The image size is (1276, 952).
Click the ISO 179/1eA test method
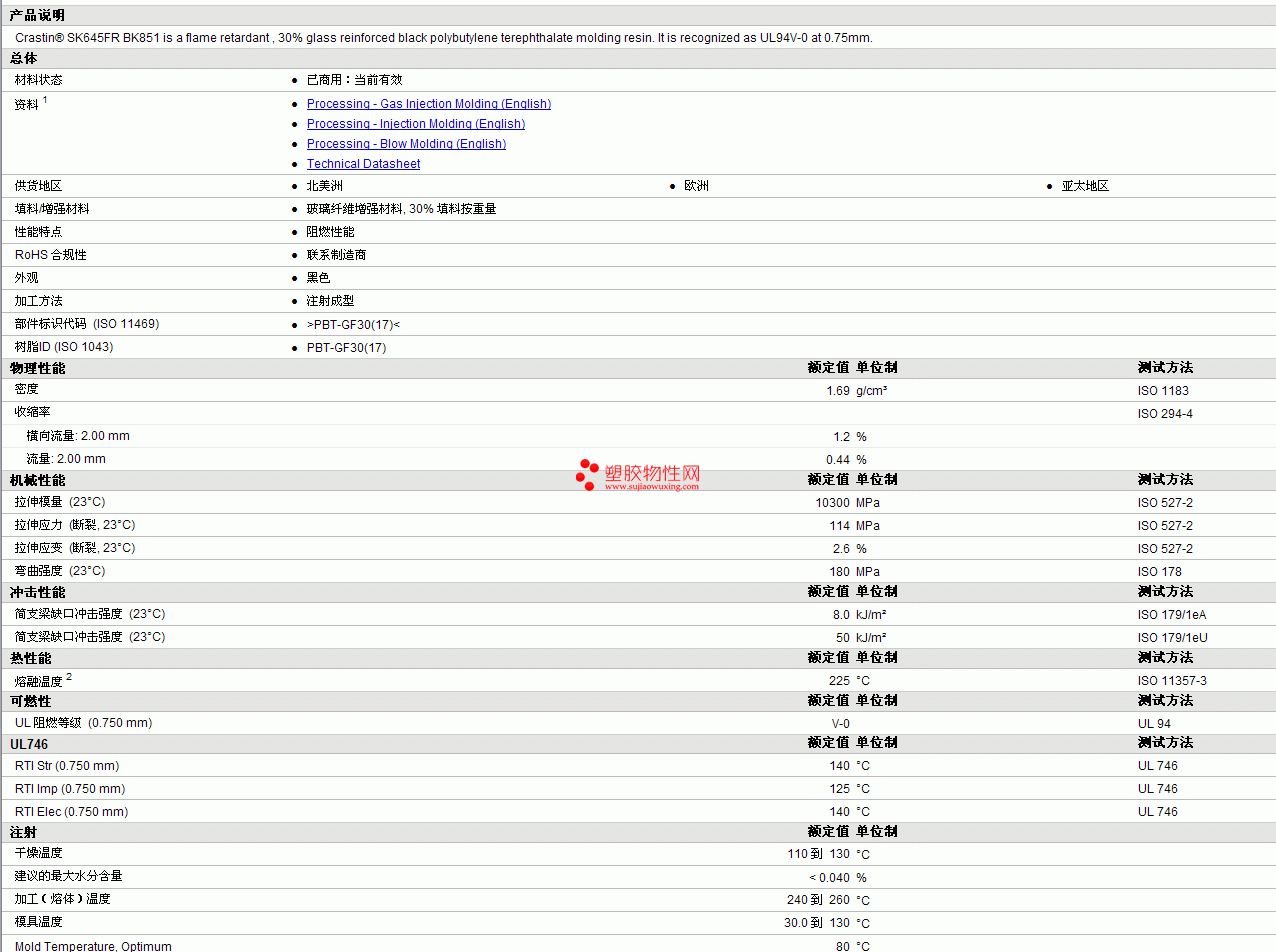(x=1172, y=615)
